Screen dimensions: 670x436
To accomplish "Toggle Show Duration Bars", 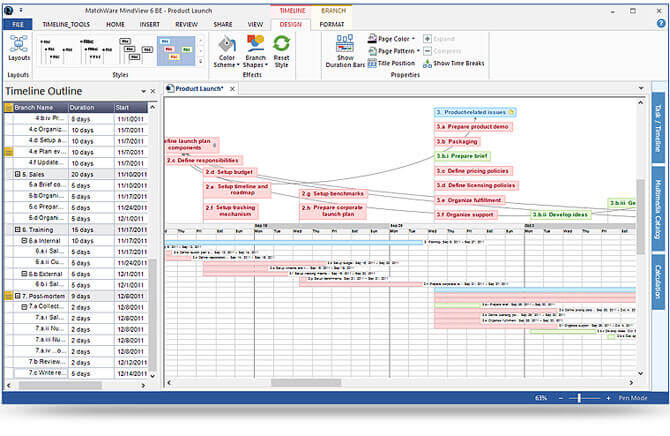I will pyautogui.click(x=345, y=51).
